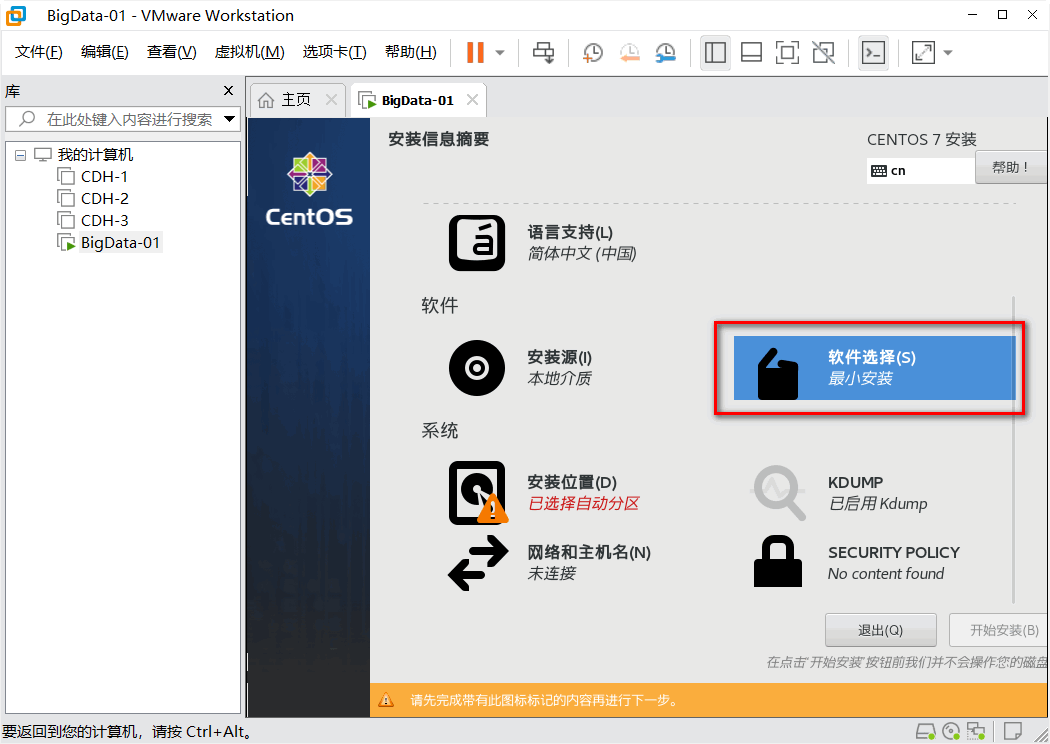Click the network adapter status icon
This screenshot has width=1050, height=744.
tap(977, 731)
